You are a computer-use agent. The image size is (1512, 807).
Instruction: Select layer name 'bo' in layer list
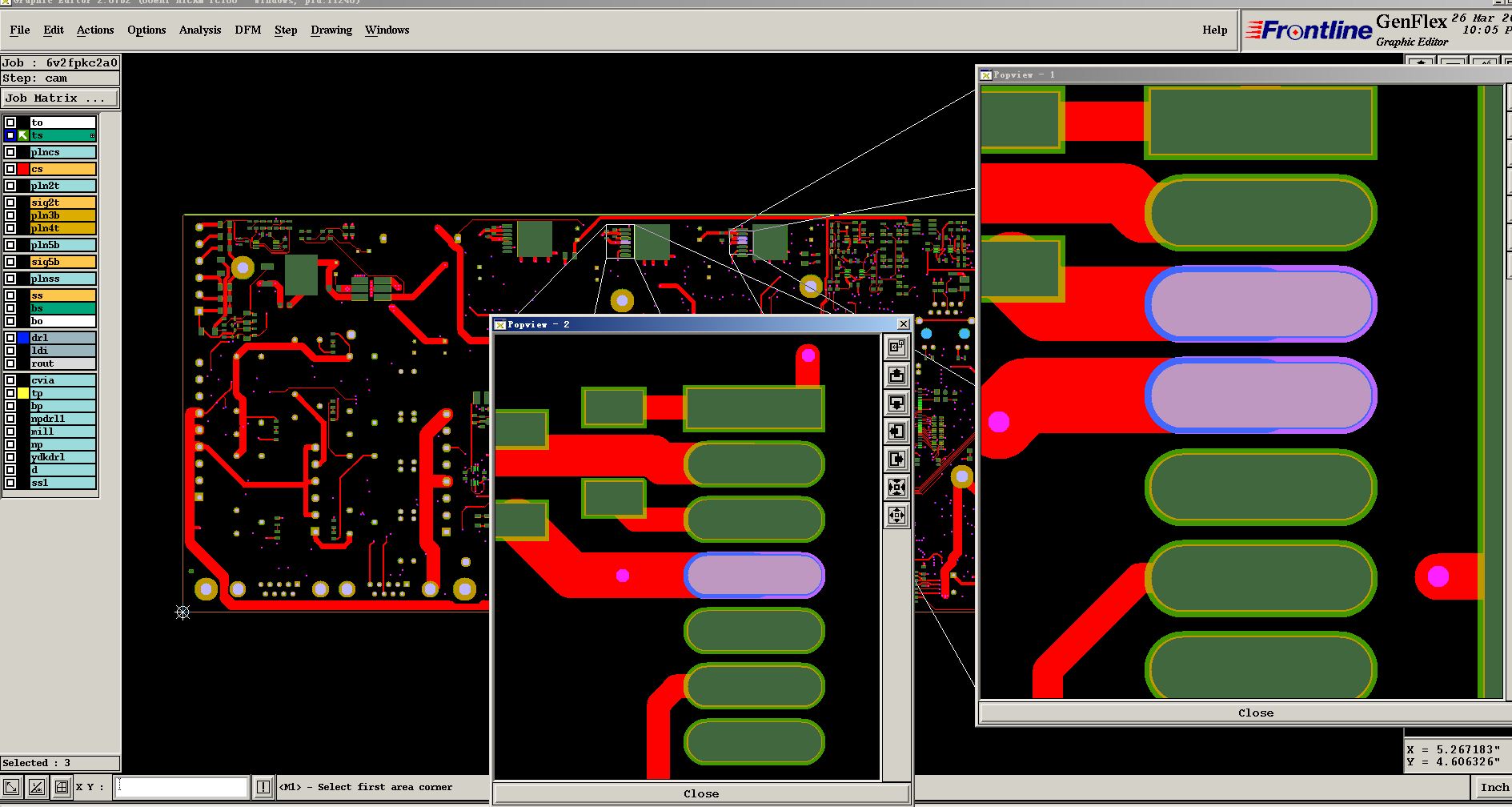pyautogui.click(x=63, y=321)
